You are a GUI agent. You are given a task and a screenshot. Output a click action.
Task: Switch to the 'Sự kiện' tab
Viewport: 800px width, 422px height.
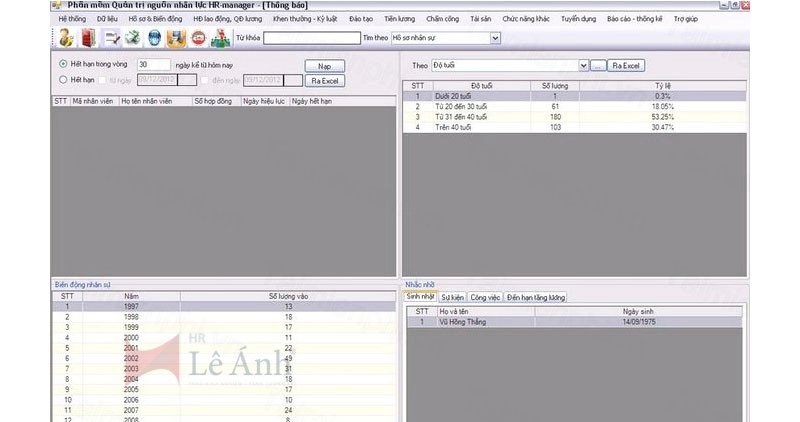pos(452,297)
